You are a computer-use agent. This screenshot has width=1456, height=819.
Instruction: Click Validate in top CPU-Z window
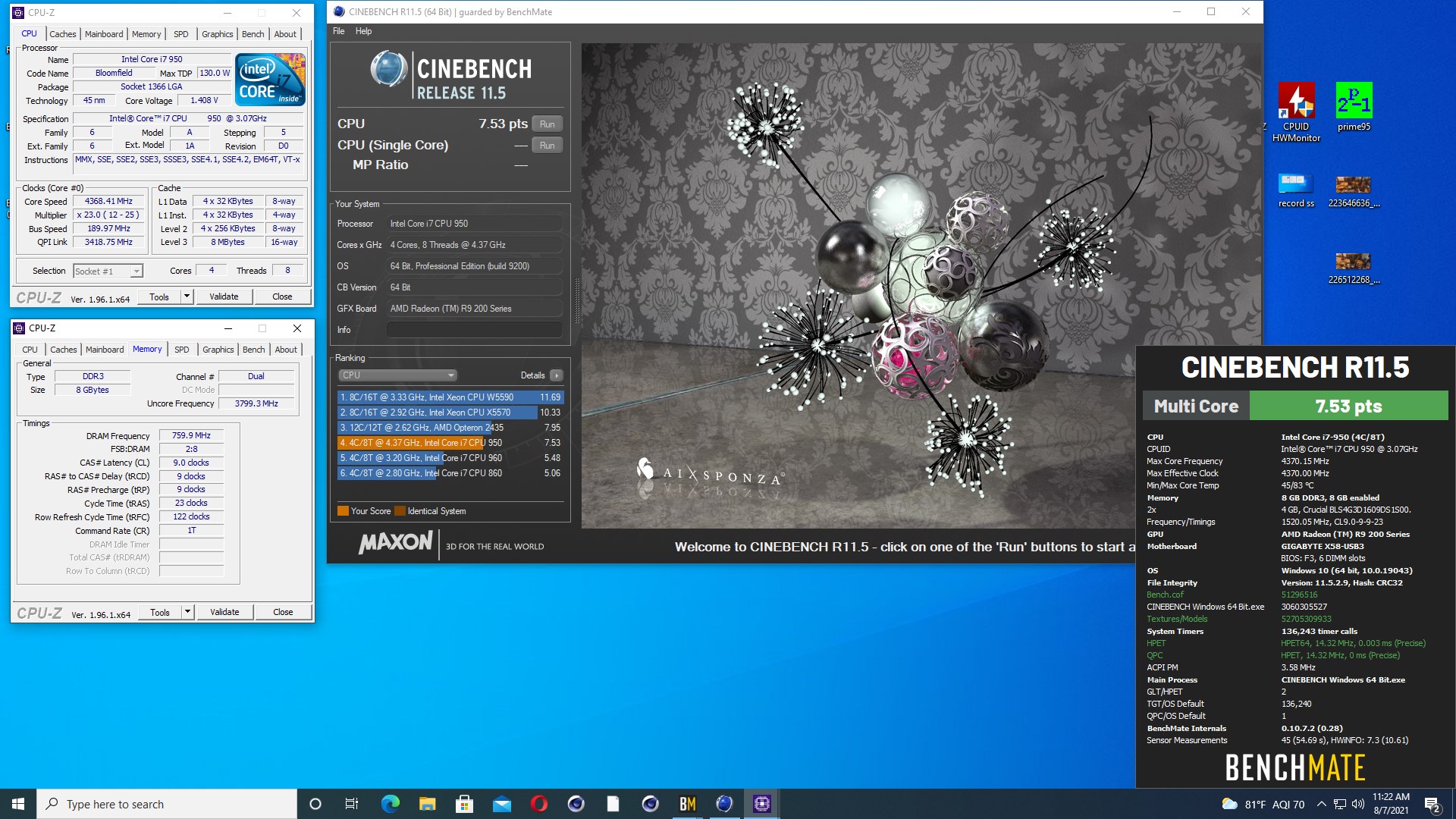[x=224, y=297]
